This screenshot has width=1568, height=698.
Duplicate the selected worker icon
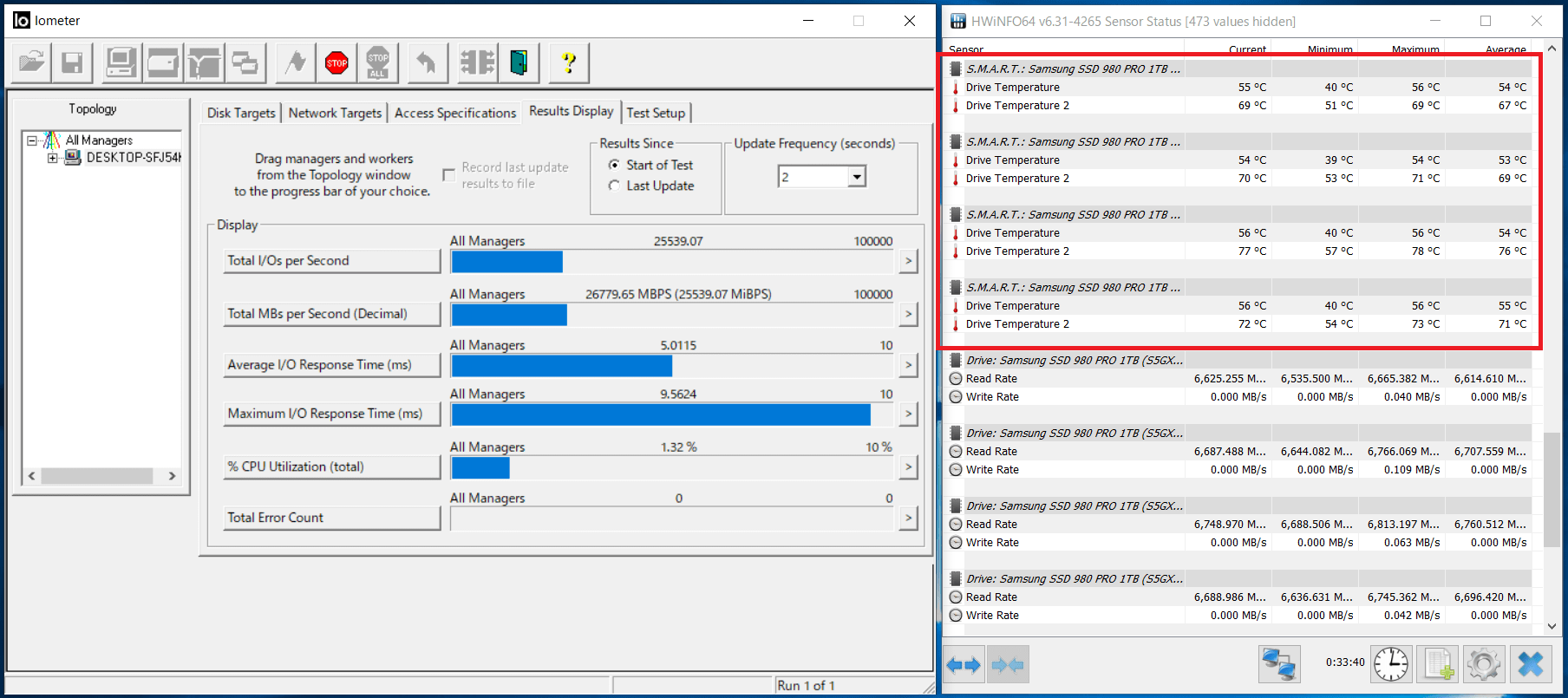245,62
